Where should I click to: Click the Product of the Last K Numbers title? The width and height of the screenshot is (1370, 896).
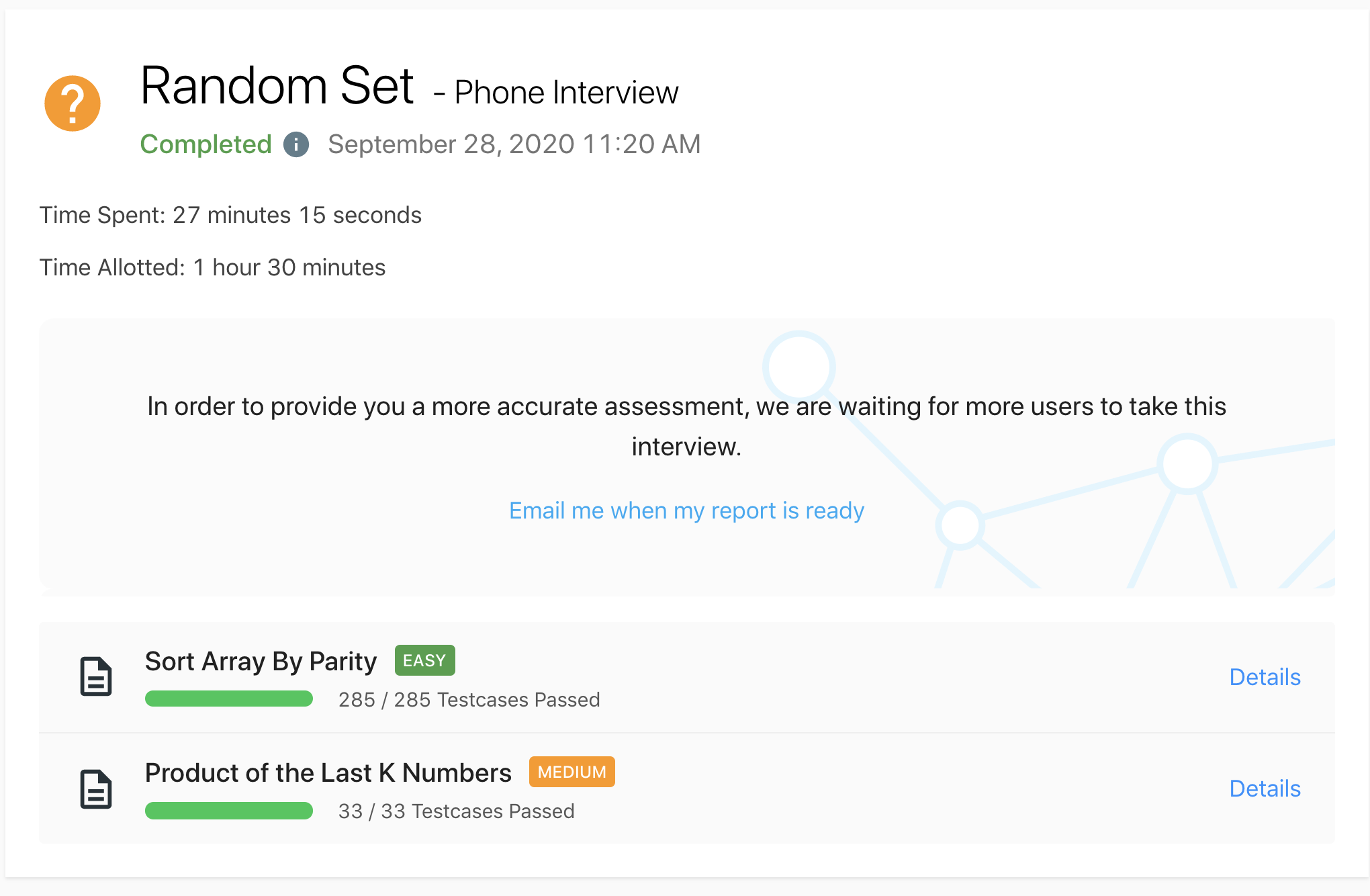click(328, 773)
